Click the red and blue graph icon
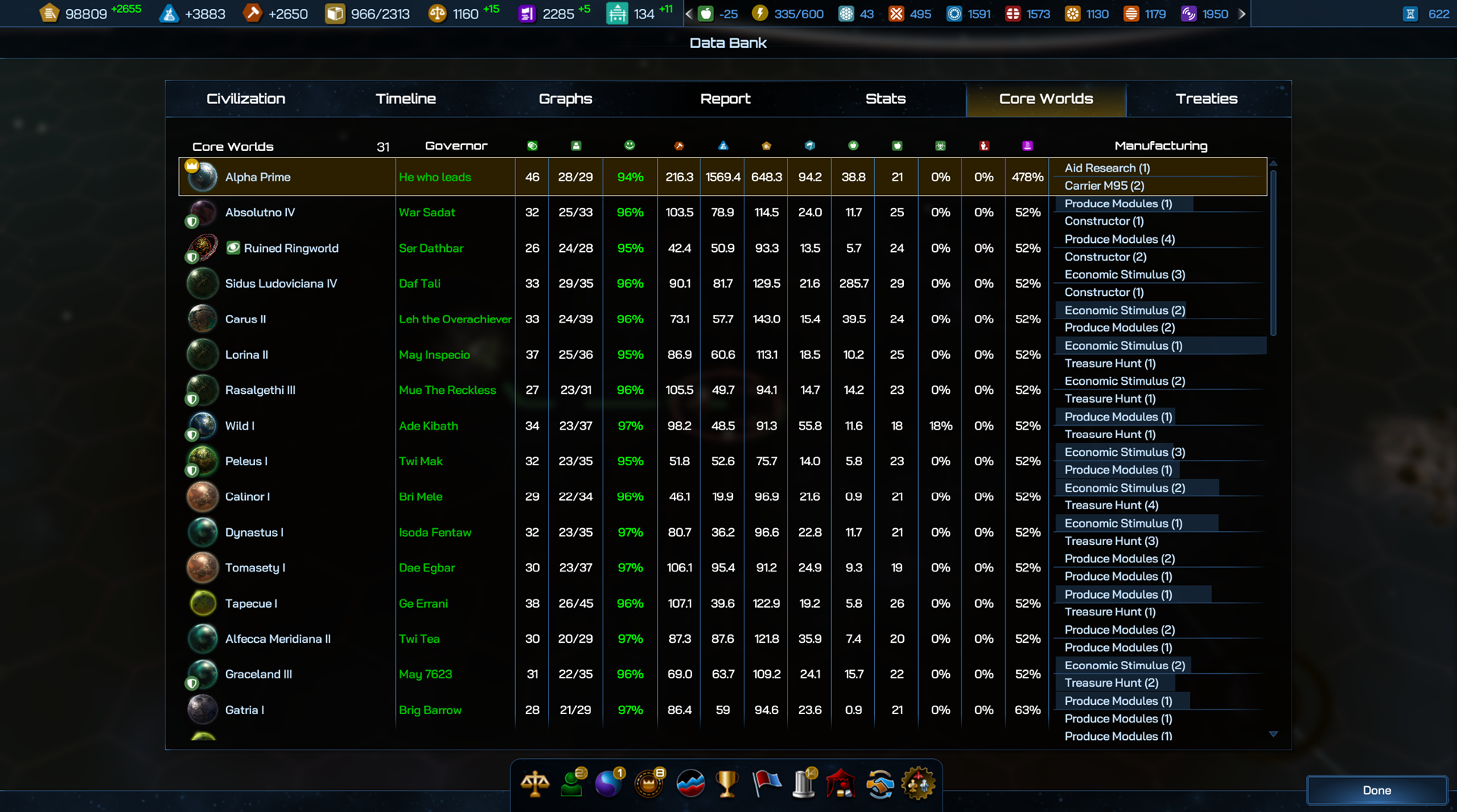The height and width of the screenshot is (812, 1457). pos(690,784)
